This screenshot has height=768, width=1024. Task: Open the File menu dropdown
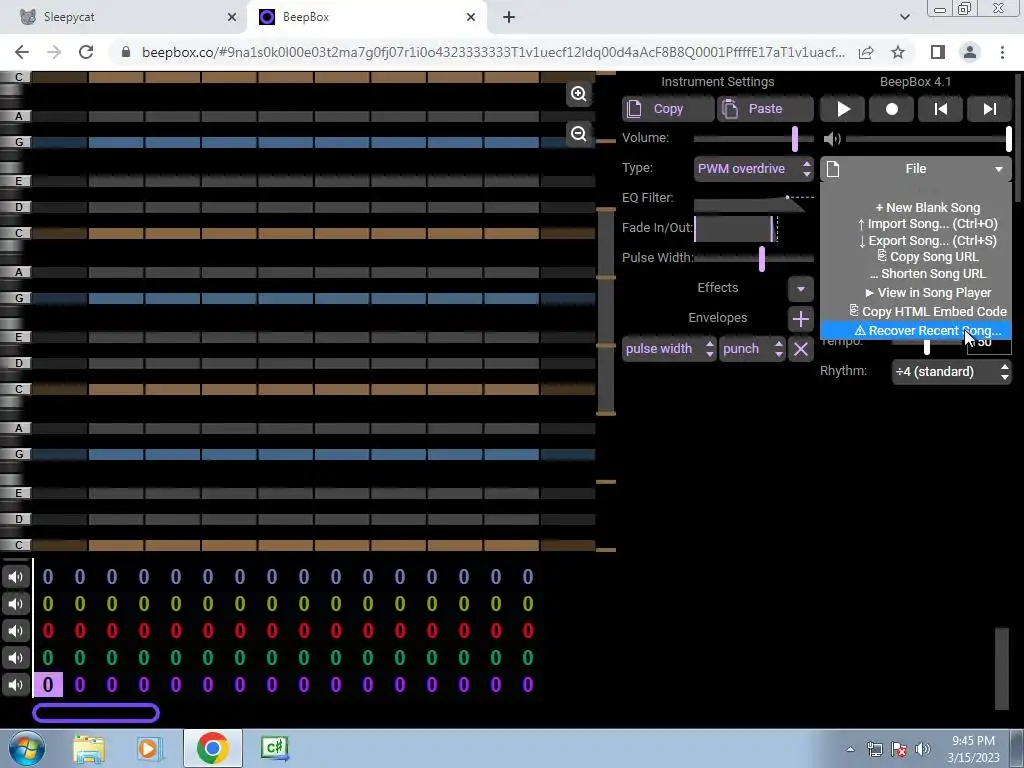(x=916, y=168)
